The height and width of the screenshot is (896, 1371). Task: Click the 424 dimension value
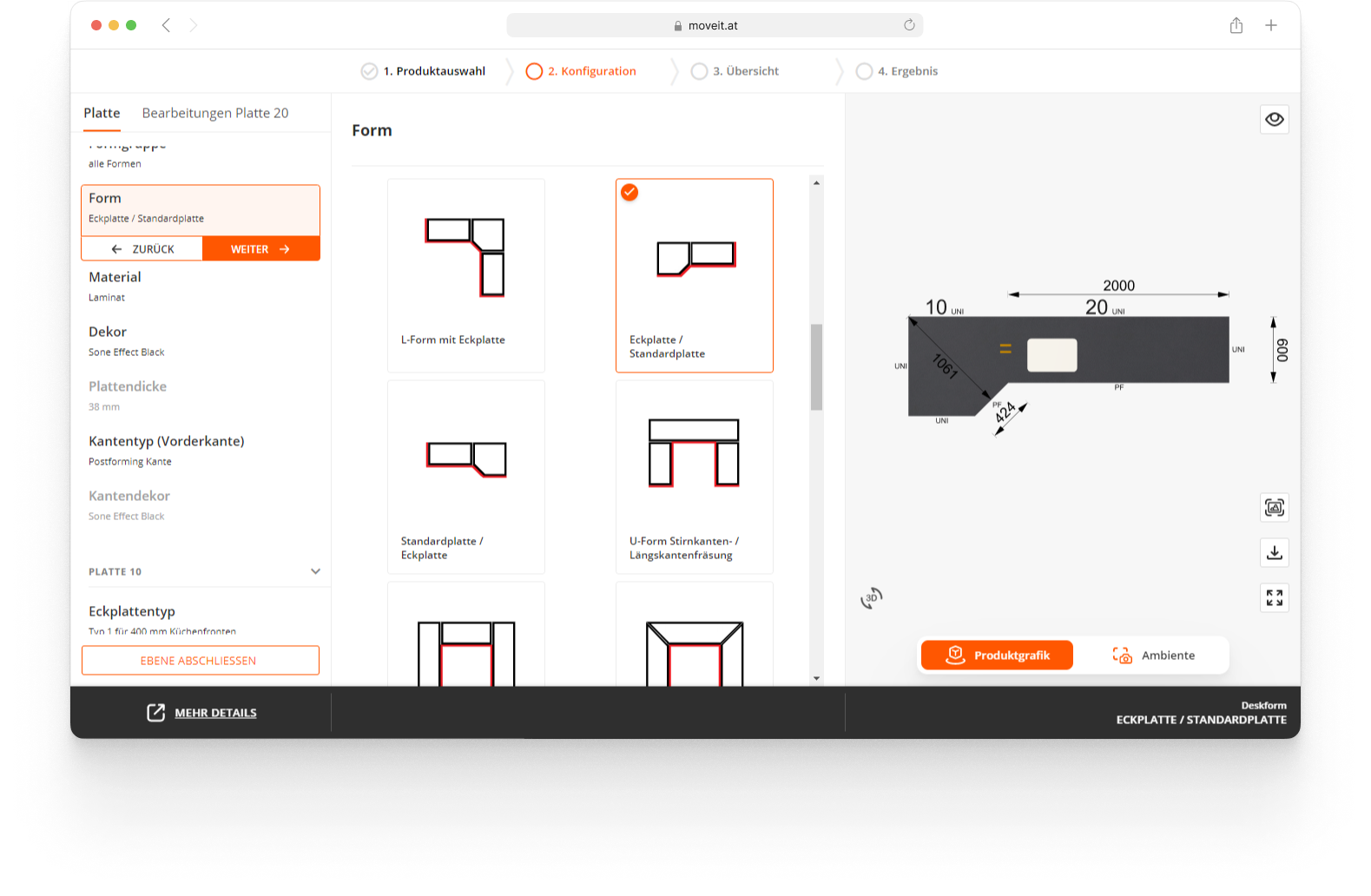tap(1005, 412)
